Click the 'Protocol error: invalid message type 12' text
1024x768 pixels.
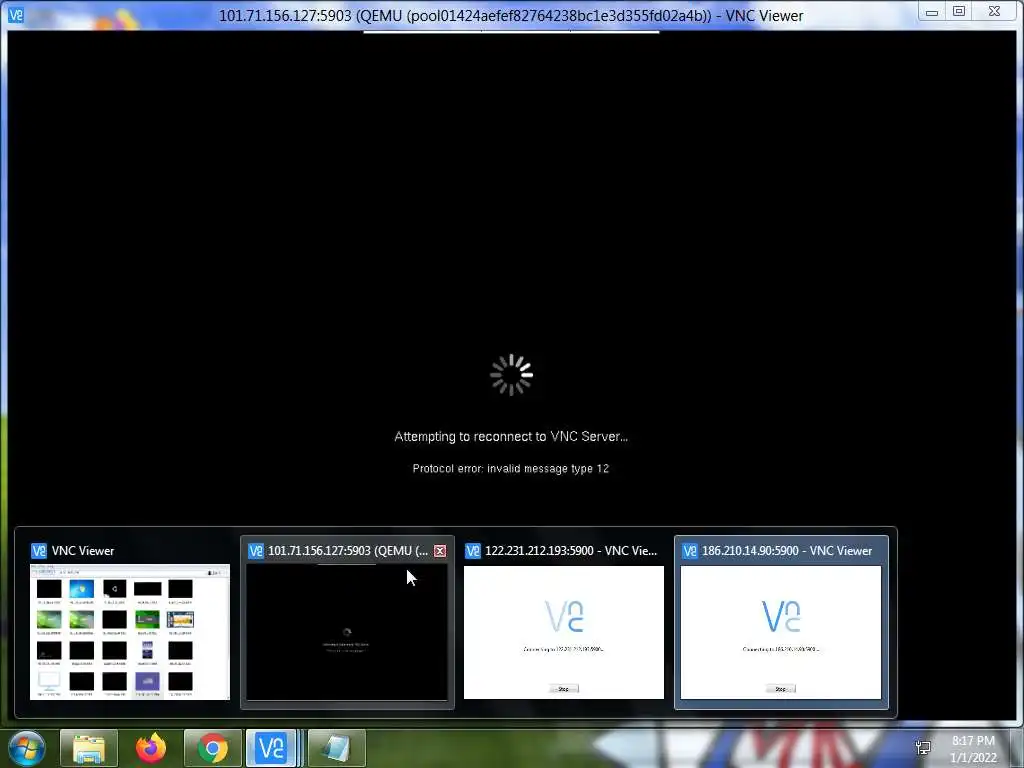point(511,469)
